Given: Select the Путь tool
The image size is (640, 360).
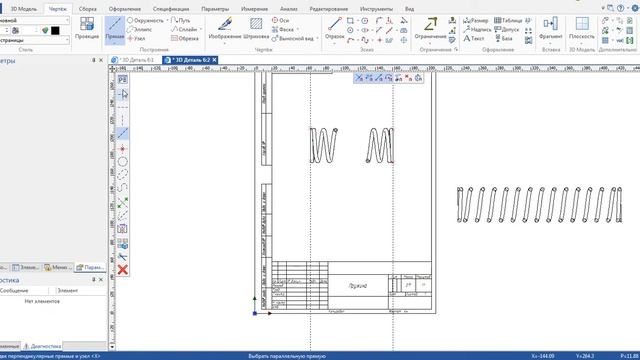Looking at the screenshot, I should click(180, 20).
